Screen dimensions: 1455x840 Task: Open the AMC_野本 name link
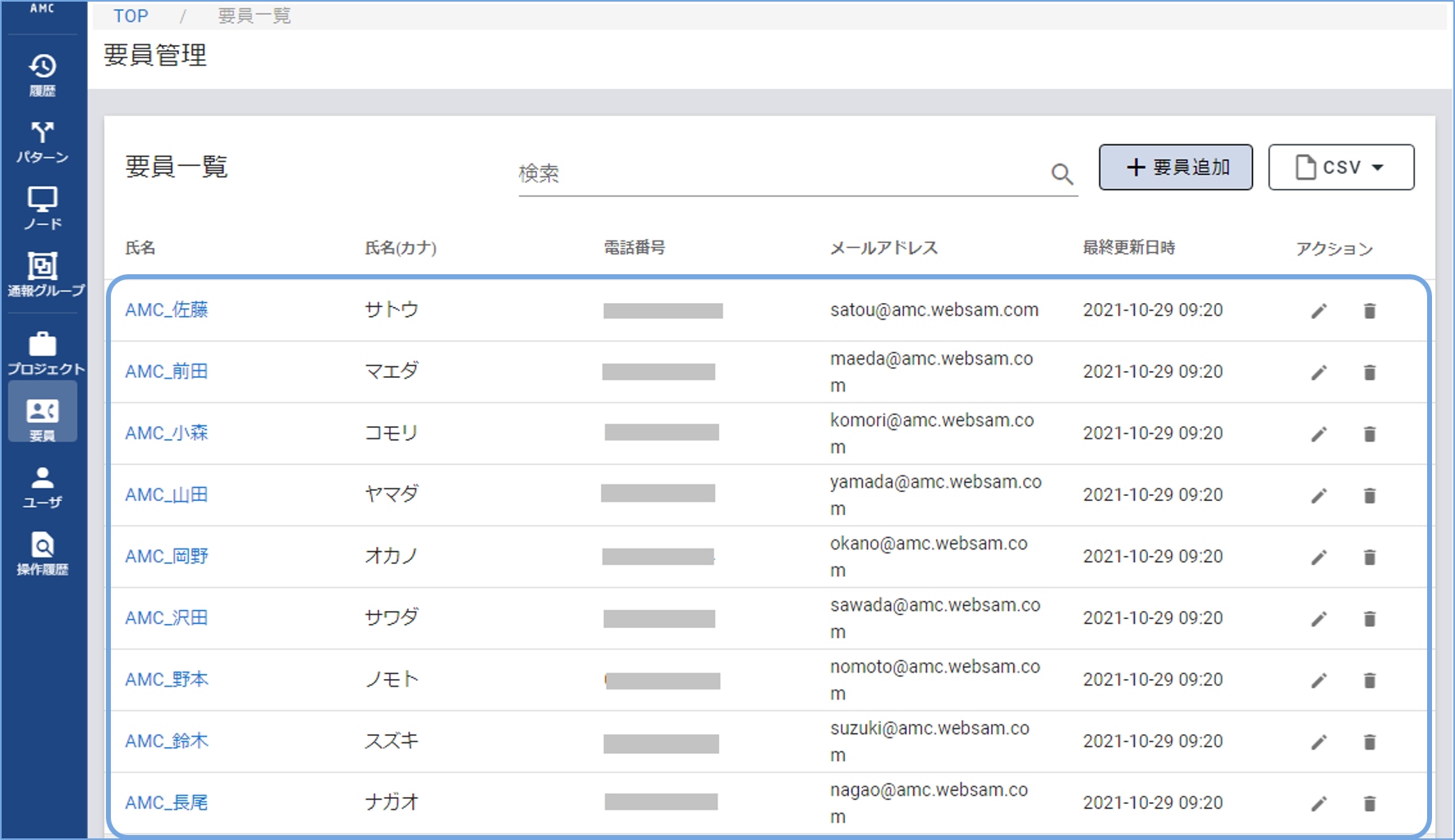coord(167,679)
